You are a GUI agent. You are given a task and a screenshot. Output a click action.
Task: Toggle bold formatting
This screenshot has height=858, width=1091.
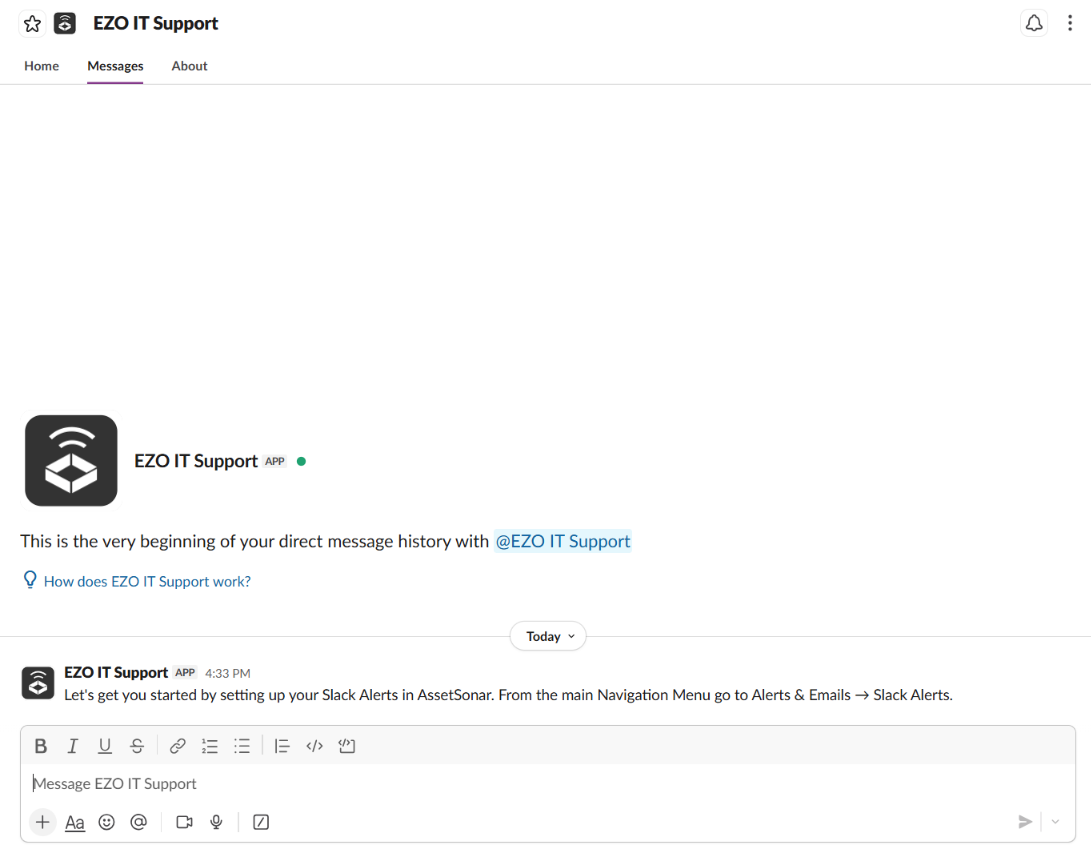pyautogui.click(x=41, y=746)
